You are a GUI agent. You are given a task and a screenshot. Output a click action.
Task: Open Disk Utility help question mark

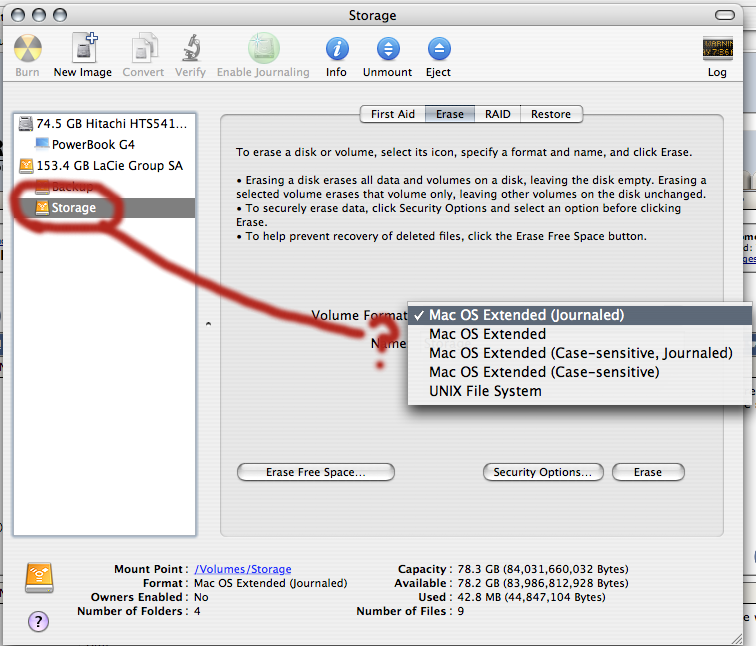[39, 621]
